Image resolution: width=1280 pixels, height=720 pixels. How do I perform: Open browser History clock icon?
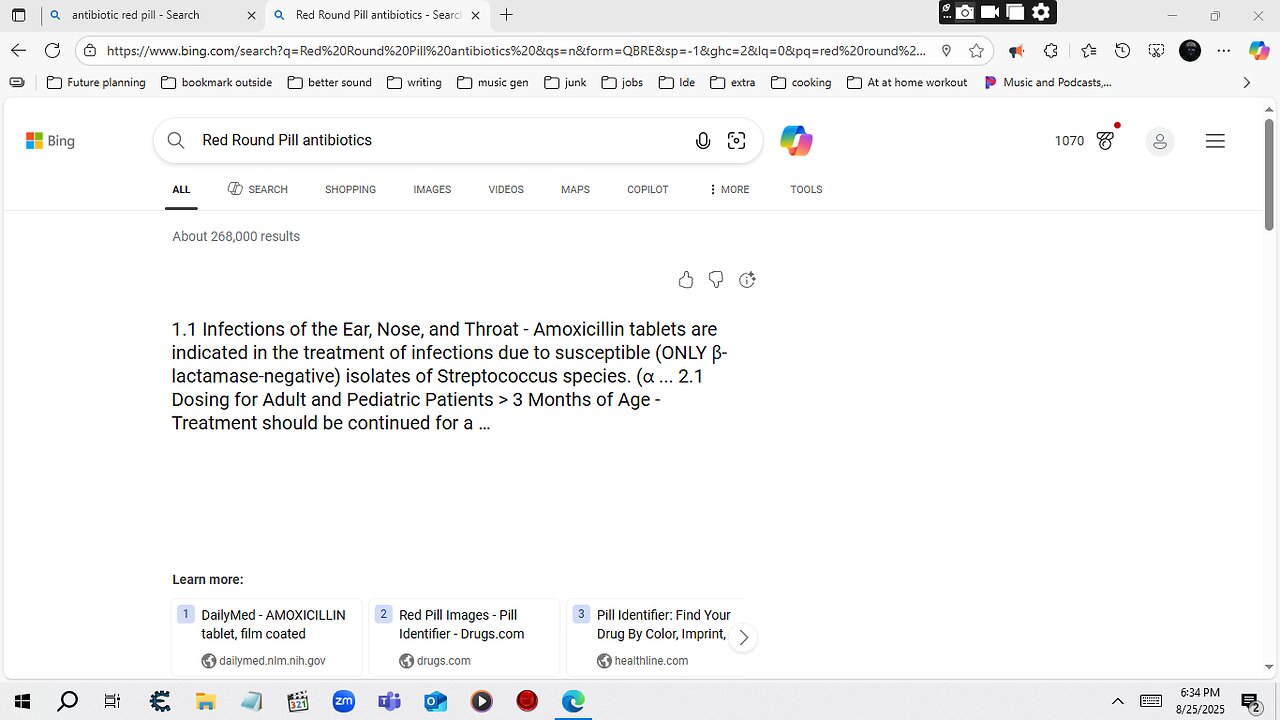click(1123, 51)
